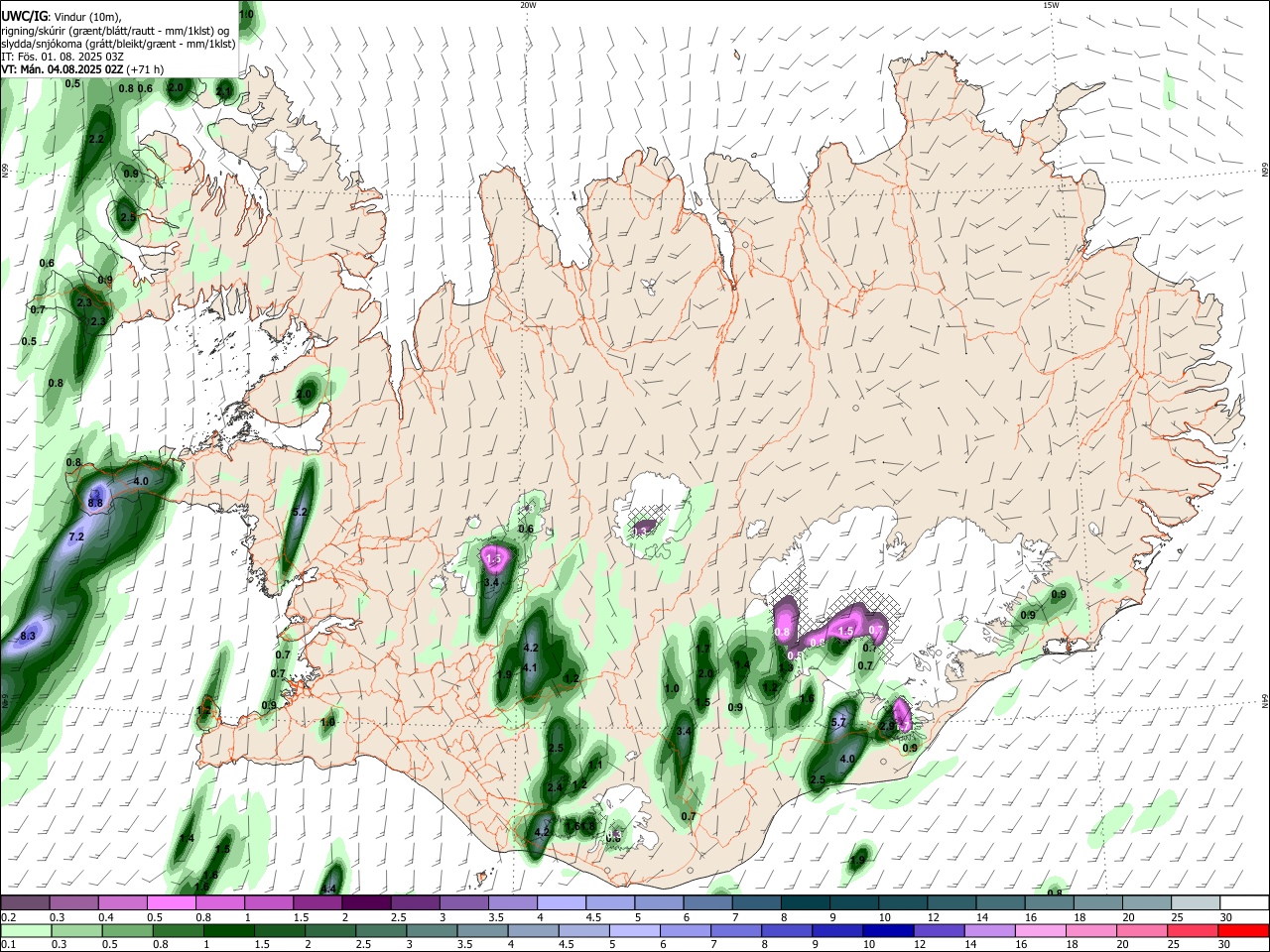The height and width of the screenshot is (952, 1270).
Task: Click the '8.8' precipitation value on the map
Action: point(95,504)
